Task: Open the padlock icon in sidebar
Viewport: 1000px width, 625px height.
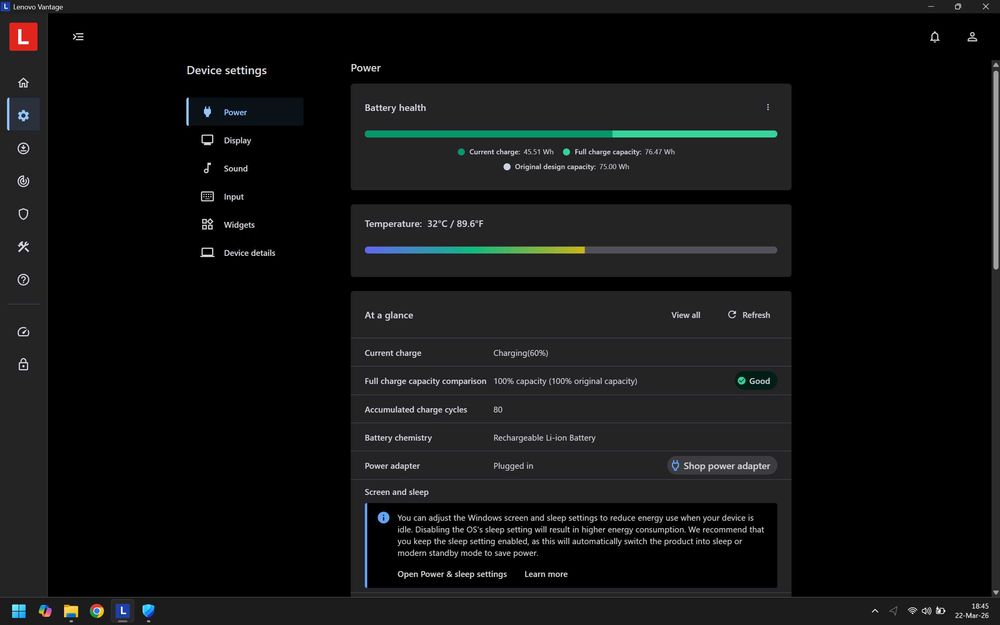Action: tap(24, 365)
